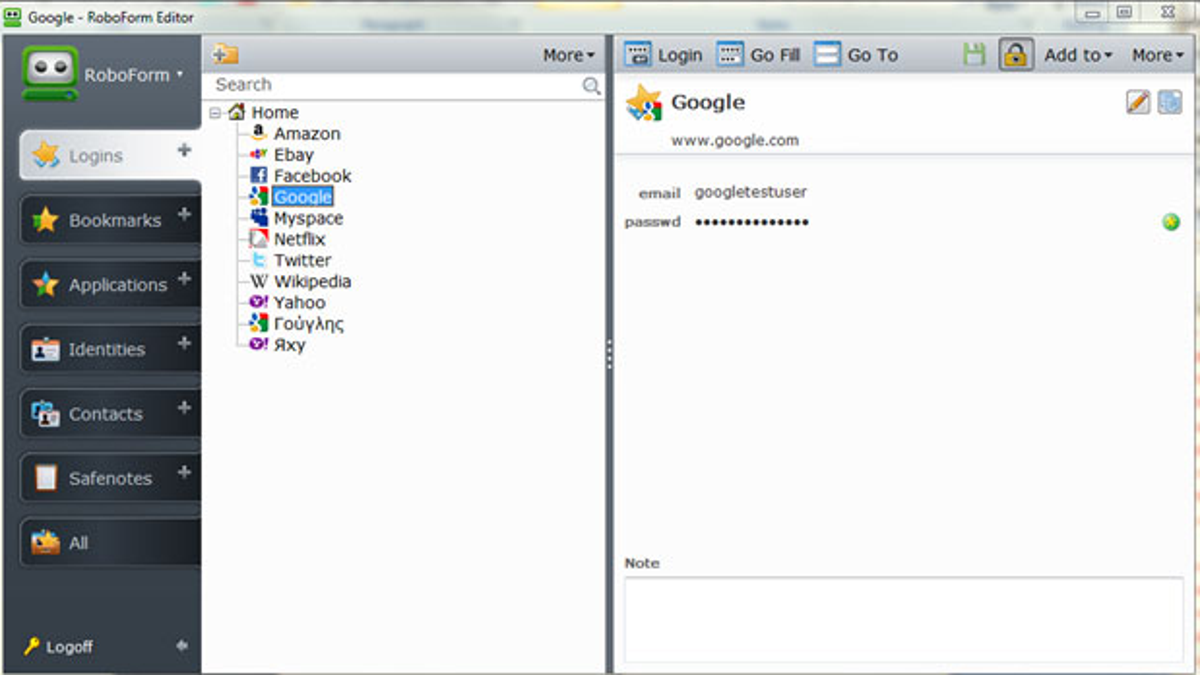The height and width of the screenshot is (675, 1200).
Task: Click the edit pencil icon beside Google
Action: coord(1138,102)
